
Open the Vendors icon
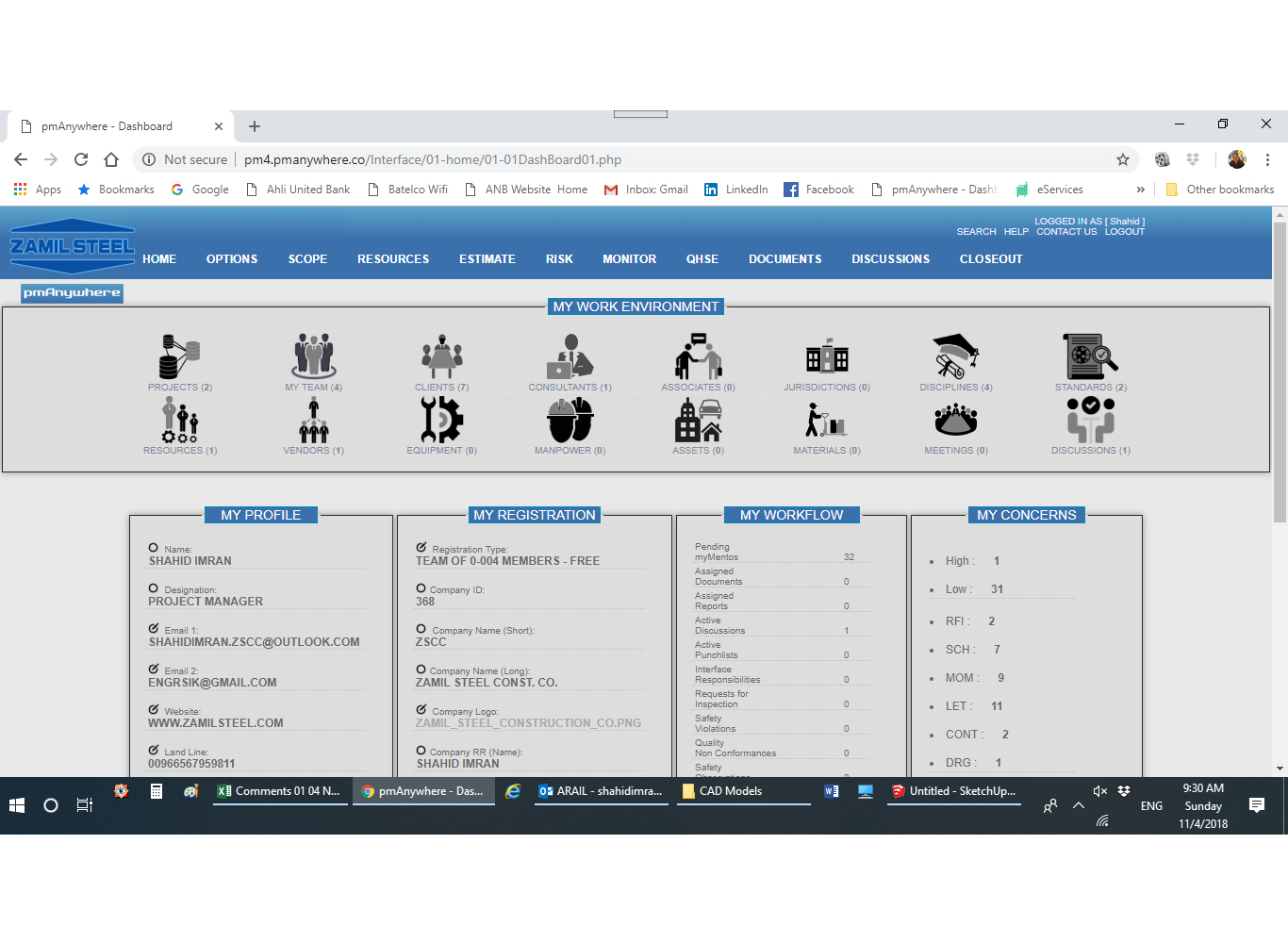click(313, 420)
